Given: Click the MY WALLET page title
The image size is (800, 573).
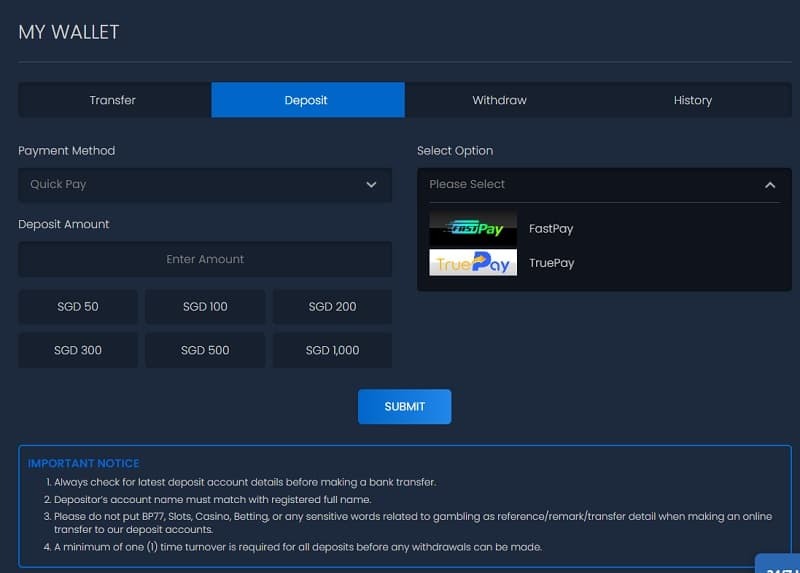Looking at the screenshot, I should (x=69, y=32).
